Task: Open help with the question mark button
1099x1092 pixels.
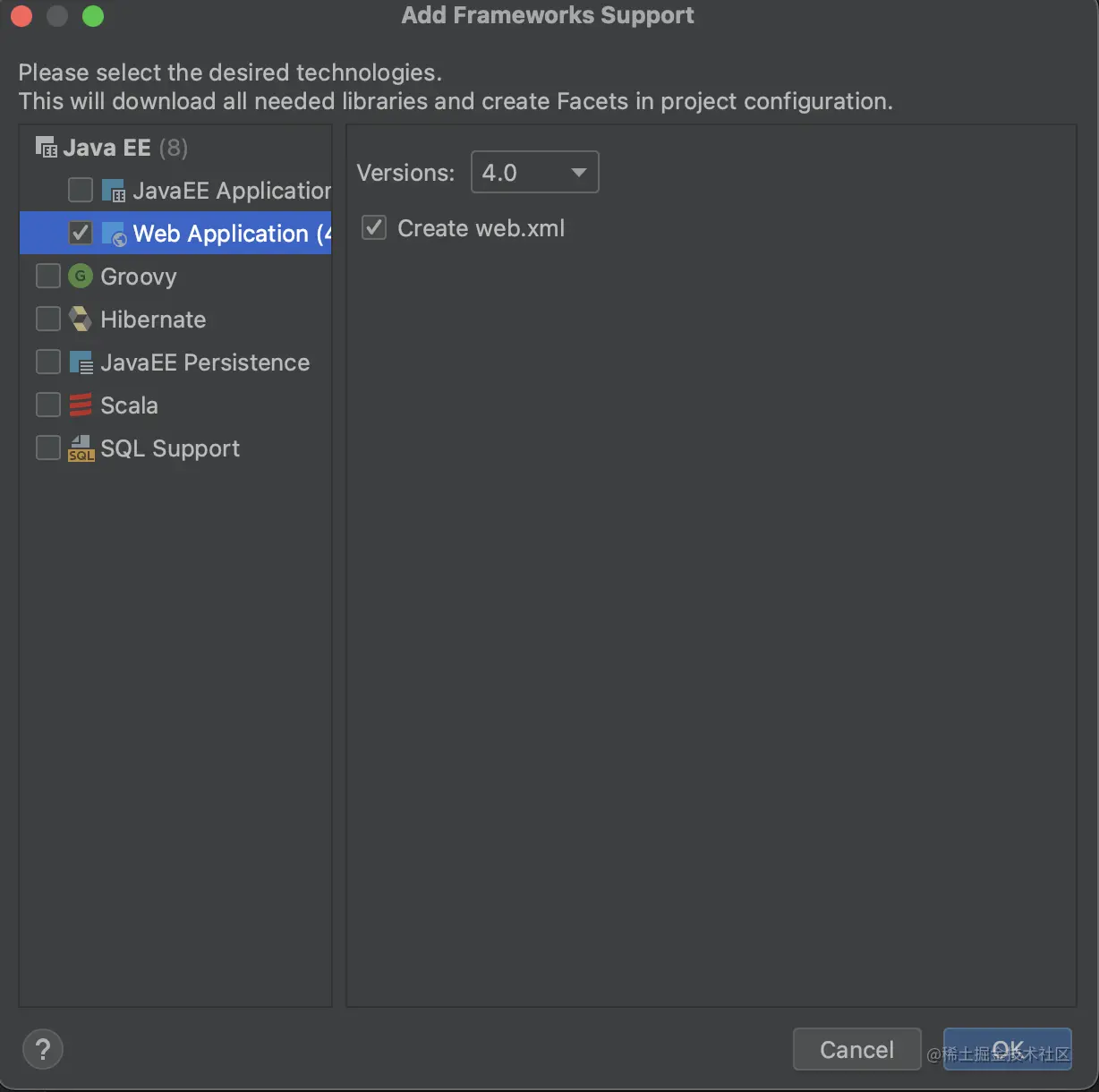Action: pyautogui.click(x=43, y=1049)
